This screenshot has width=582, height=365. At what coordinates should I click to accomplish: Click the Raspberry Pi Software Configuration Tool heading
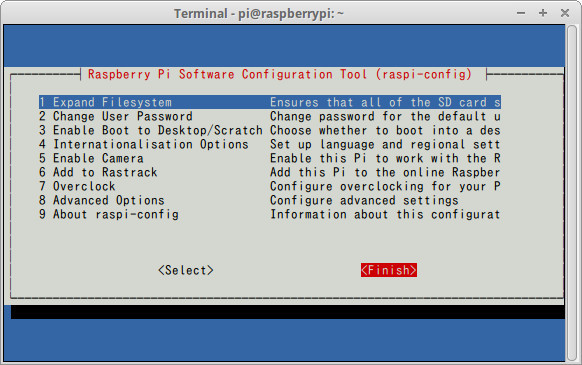pos(280,74)
